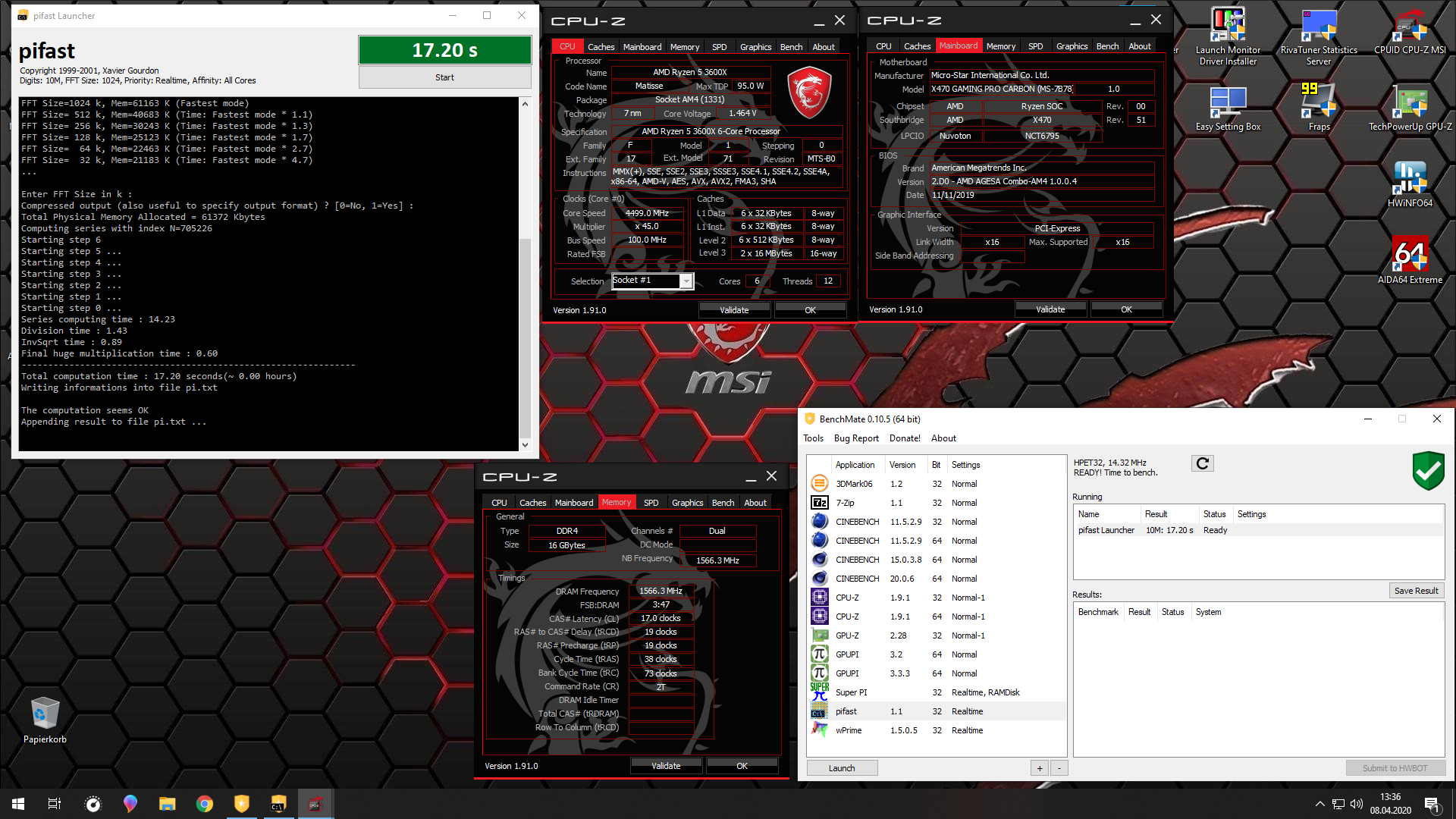1456x819 pixels.
Task: Open Graphics tab in CPU-Z Memory window
Action: pos(687,503)
